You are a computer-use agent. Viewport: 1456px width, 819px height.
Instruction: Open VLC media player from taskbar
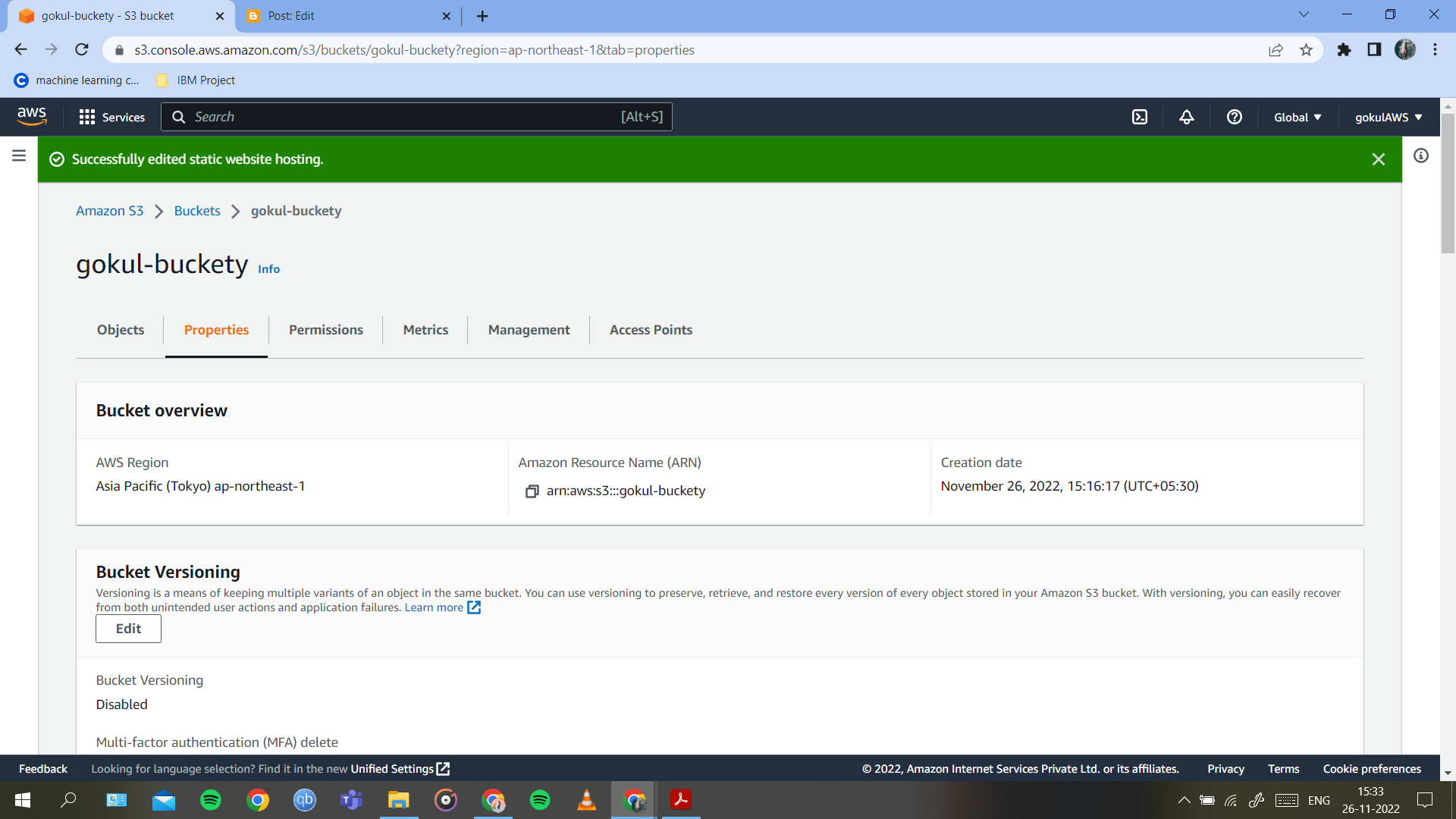click(x=586, y=800)
